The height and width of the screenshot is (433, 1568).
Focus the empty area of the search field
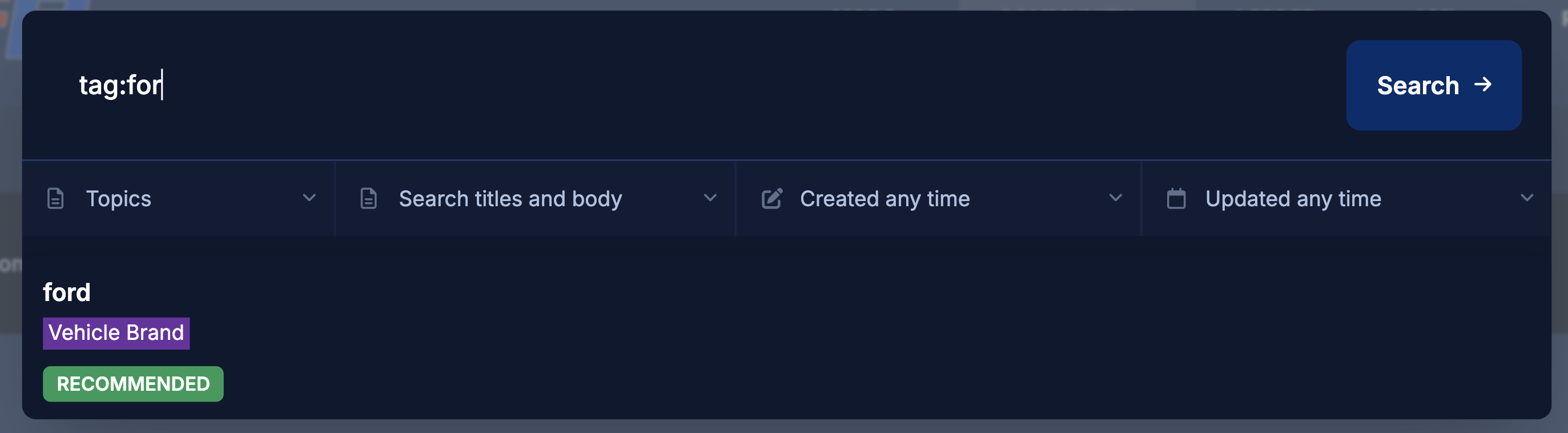tap(730, 85)
